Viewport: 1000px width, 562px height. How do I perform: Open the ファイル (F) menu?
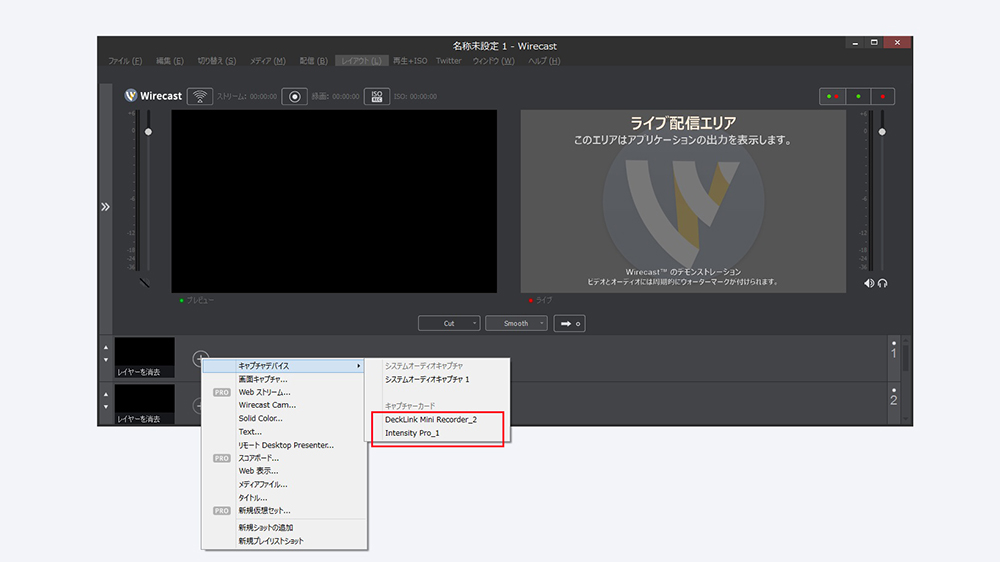(x=125, y=61)
